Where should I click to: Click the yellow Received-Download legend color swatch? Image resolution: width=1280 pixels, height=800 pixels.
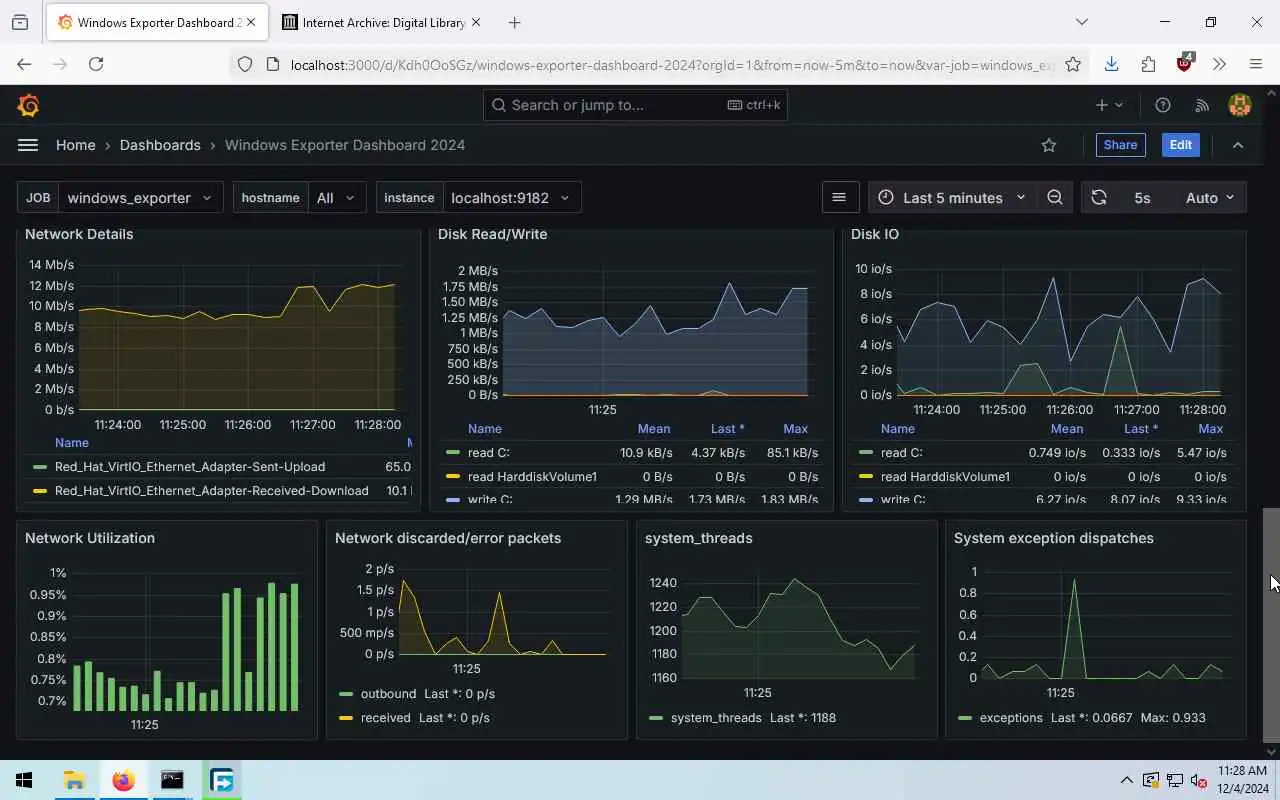[40, 491]
